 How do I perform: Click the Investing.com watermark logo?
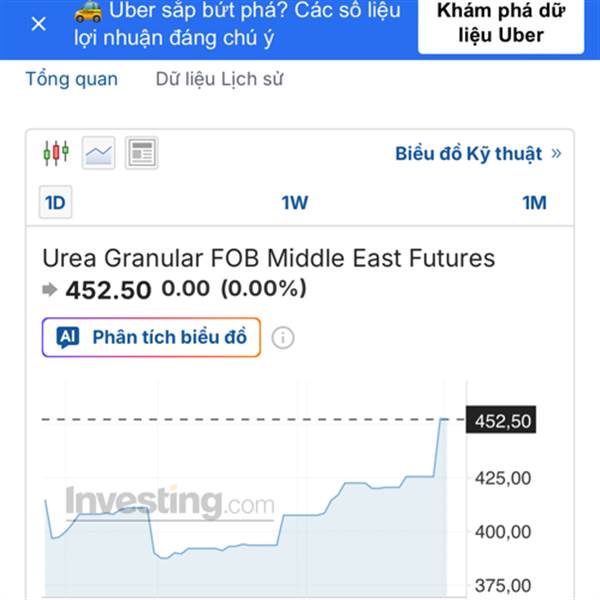170,501
